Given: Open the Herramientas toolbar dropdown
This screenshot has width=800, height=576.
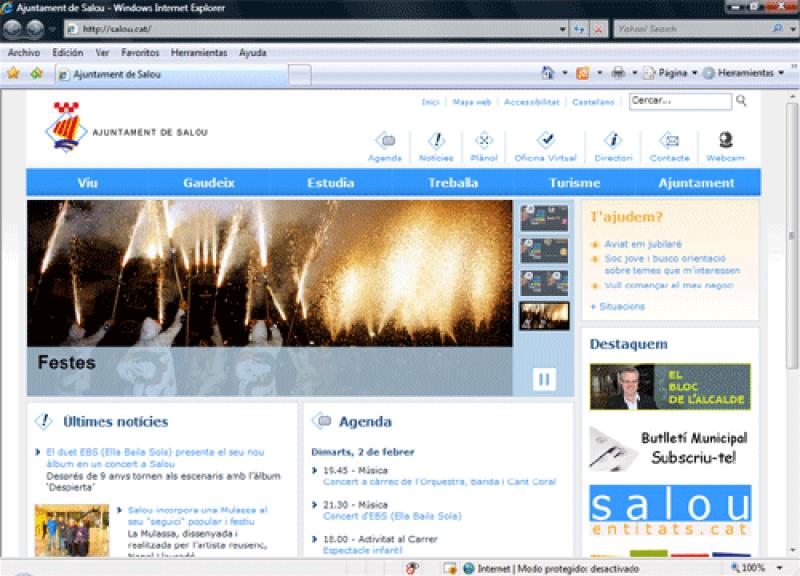Looking at the screenshot, I should click(x=744, y=73).
